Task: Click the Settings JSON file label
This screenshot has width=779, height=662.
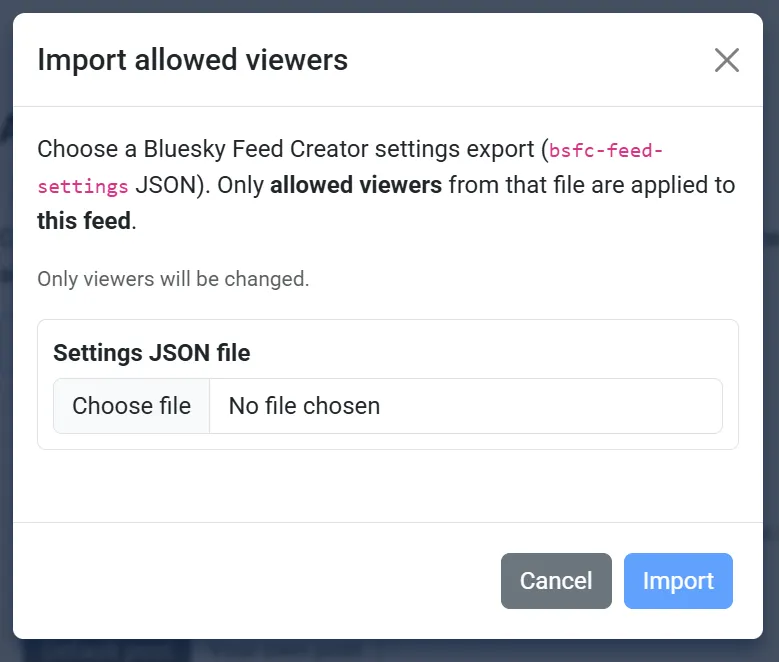Action: 152,353
